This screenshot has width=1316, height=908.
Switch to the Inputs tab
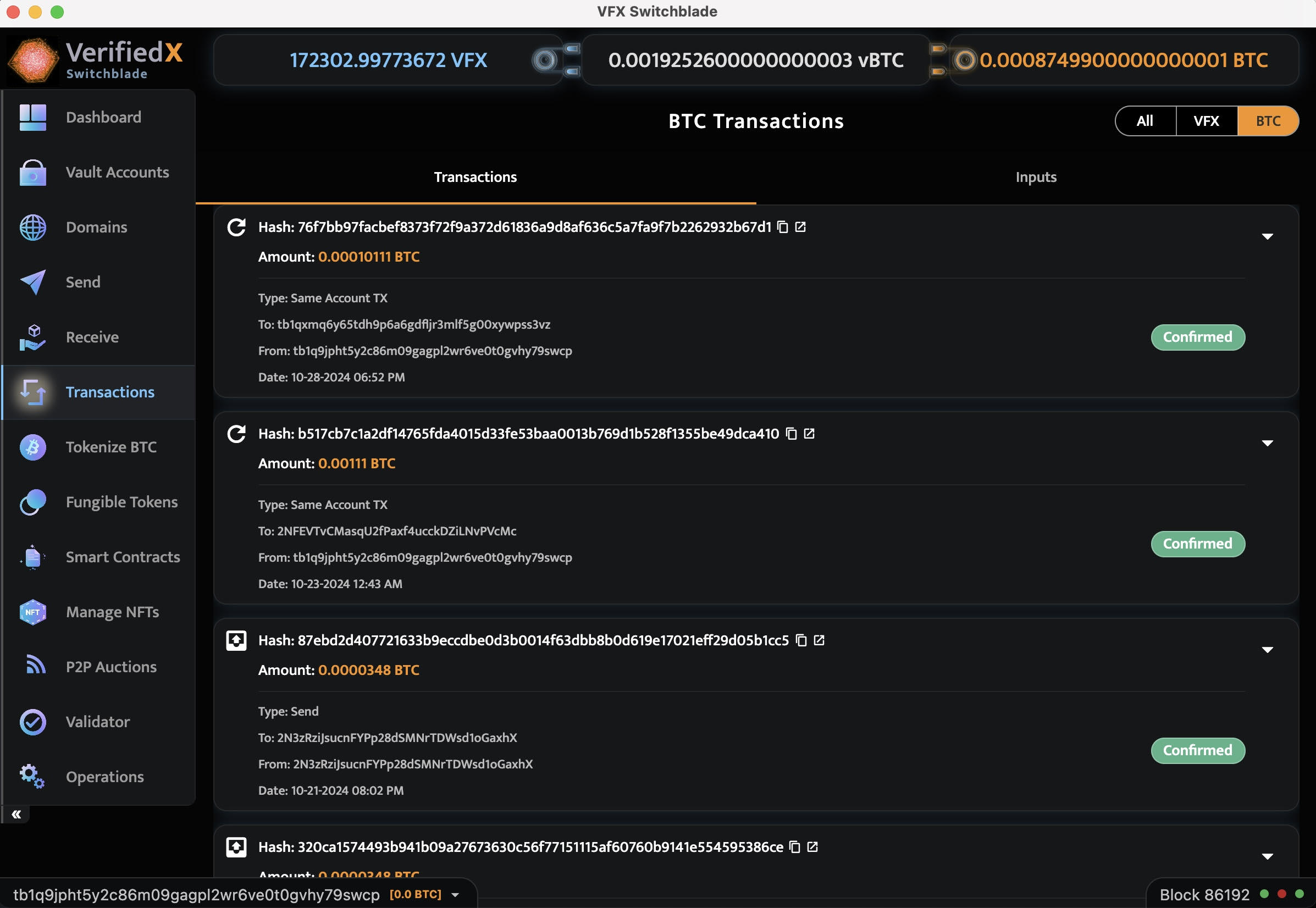click(1036, 177)
